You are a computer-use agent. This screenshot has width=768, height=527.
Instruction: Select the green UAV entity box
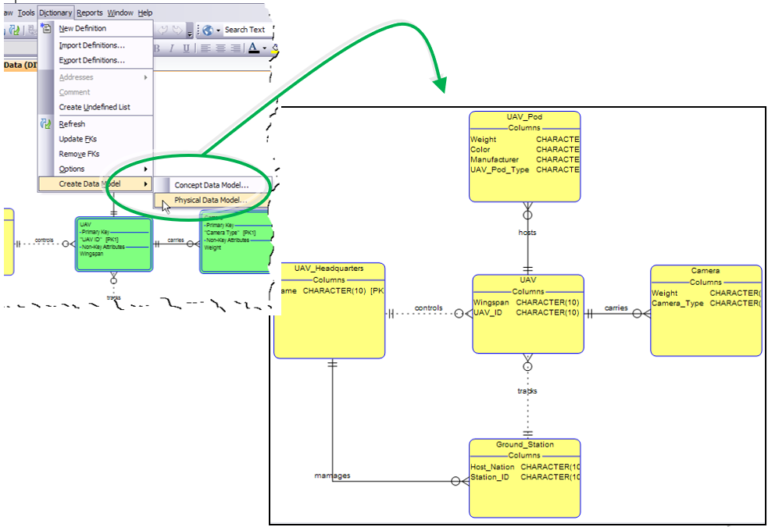pyautogui.click(x=113, y=244)
